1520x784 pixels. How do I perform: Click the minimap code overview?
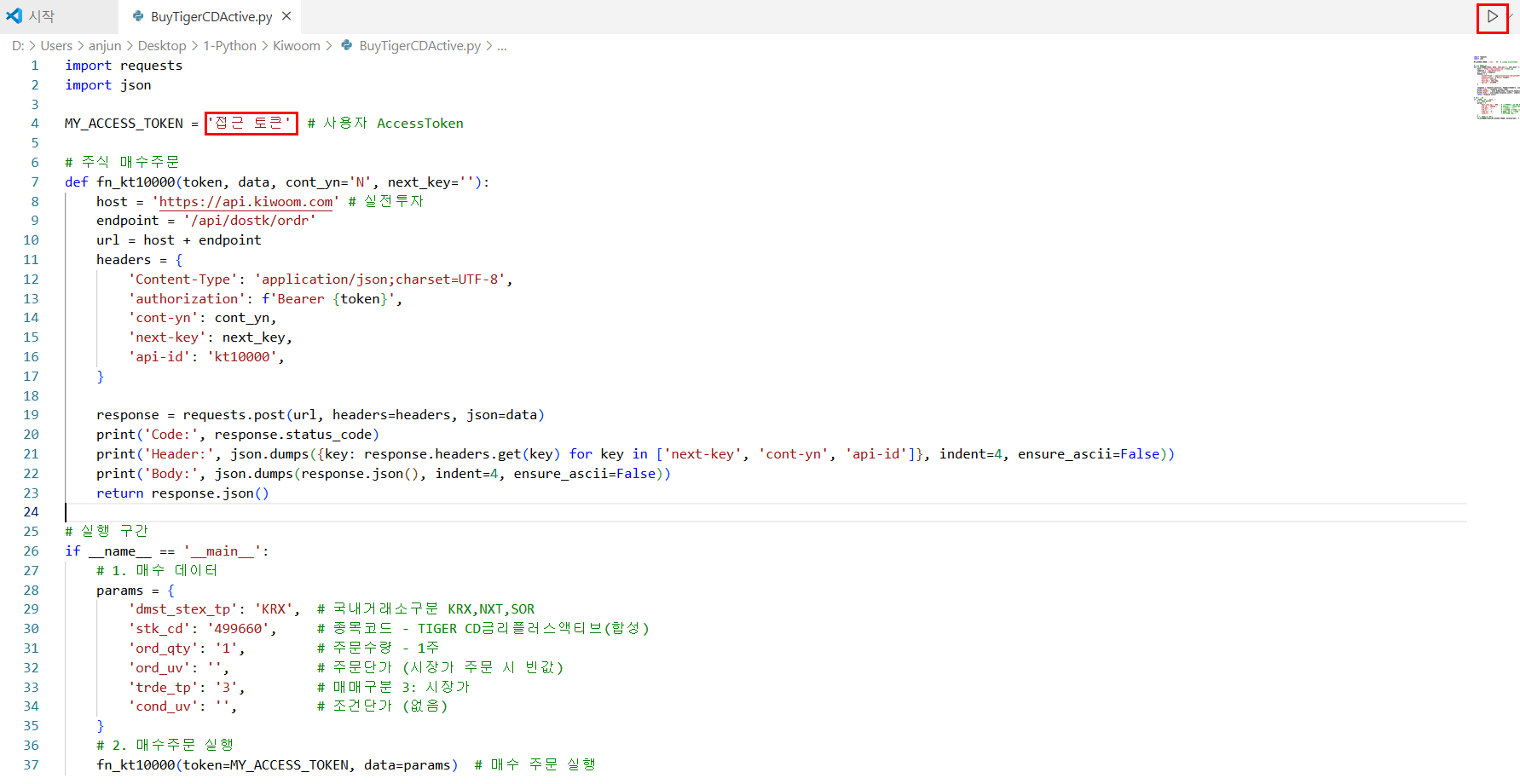[x=1495, y=88]
